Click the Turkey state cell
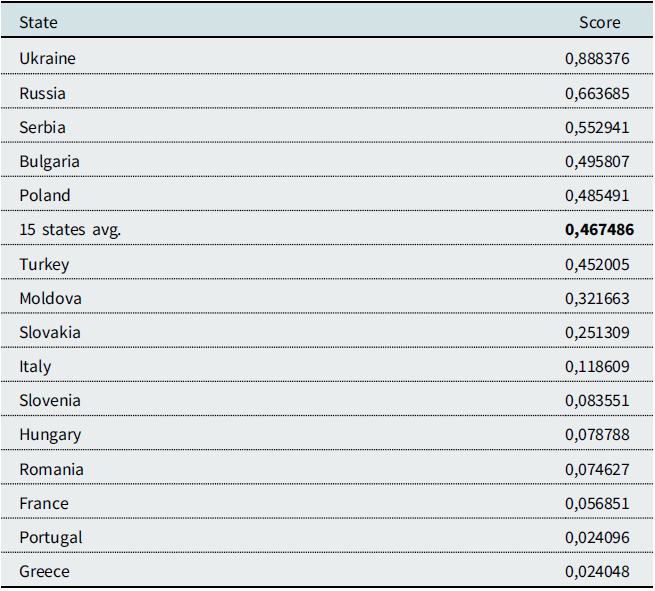 click(x=44, y=264)
